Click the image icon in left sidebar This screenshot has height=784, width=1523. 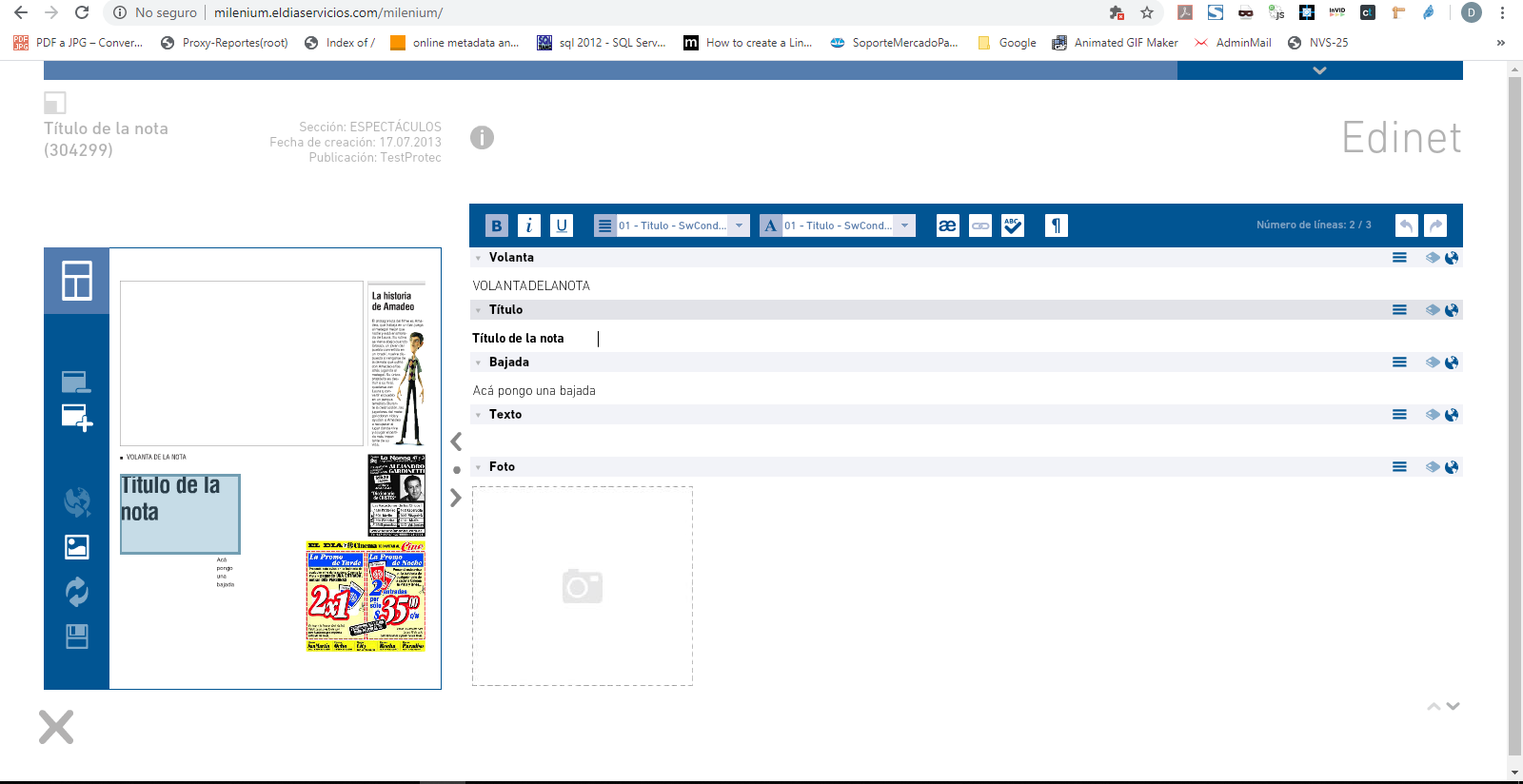coord(77,547)
